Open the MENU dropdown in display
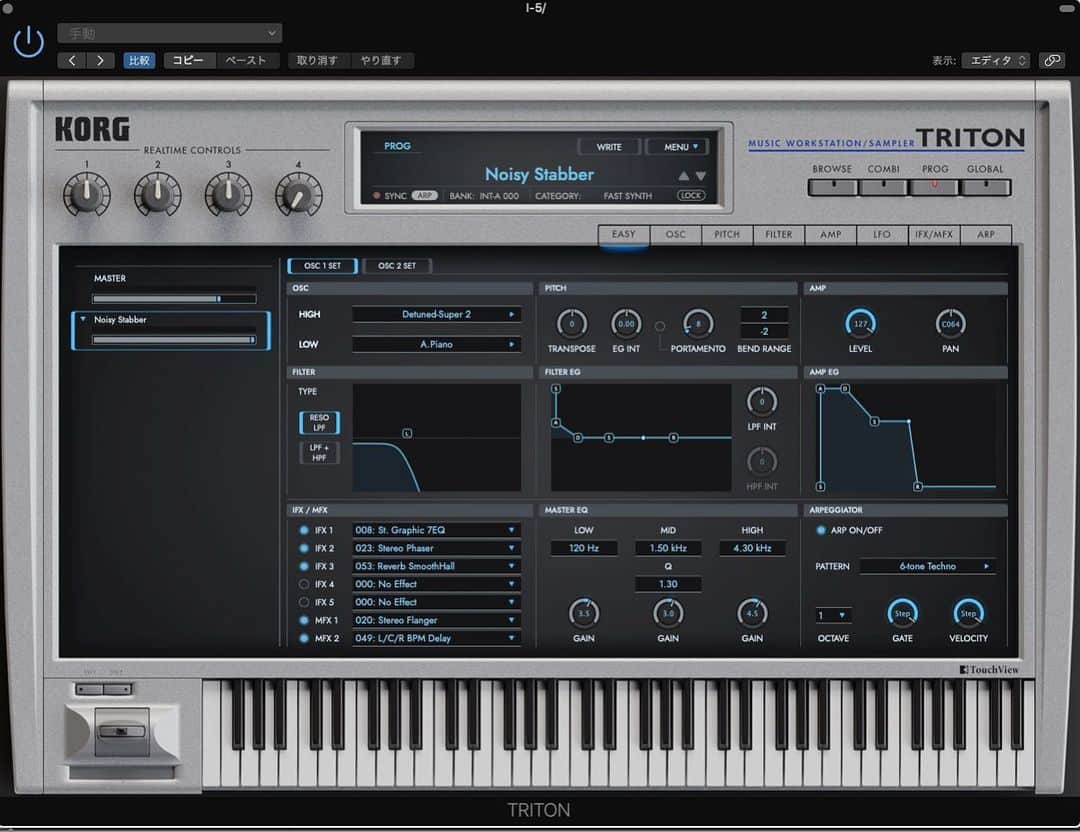 pyautogui.click(x=681, y=147)
